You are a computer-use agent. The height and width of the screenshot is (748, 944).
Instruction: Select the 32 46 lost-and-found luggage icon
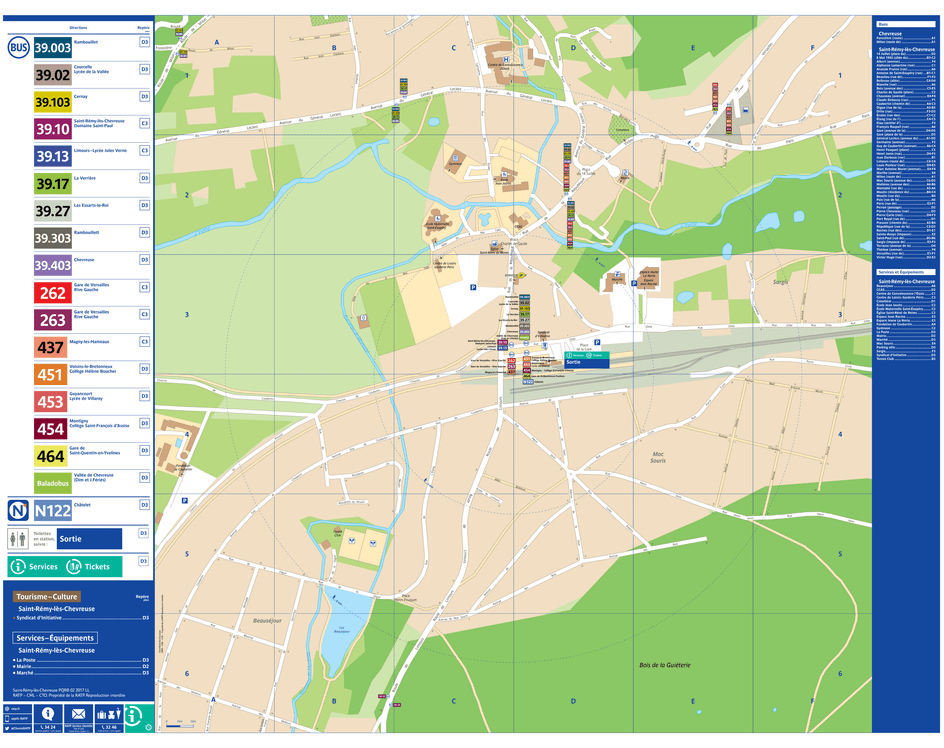[x=109, y=714]
